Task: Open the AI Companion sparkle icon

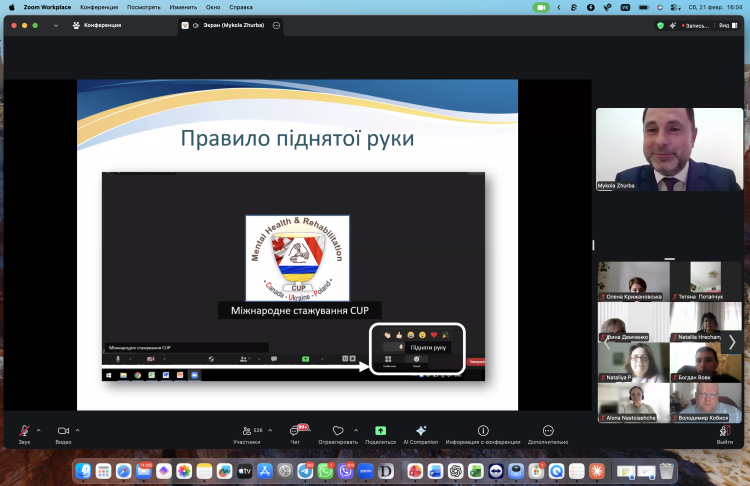Action: tap(421, 429)
